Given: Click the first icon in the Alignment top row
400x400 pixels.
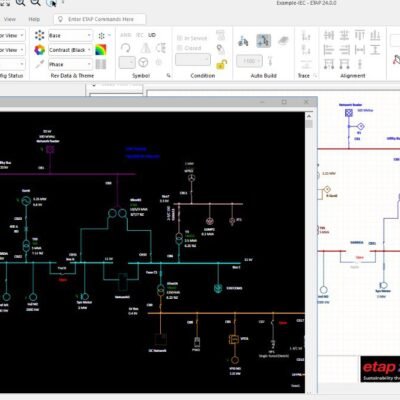Looking at the screenshot, I should pos(329,35).
